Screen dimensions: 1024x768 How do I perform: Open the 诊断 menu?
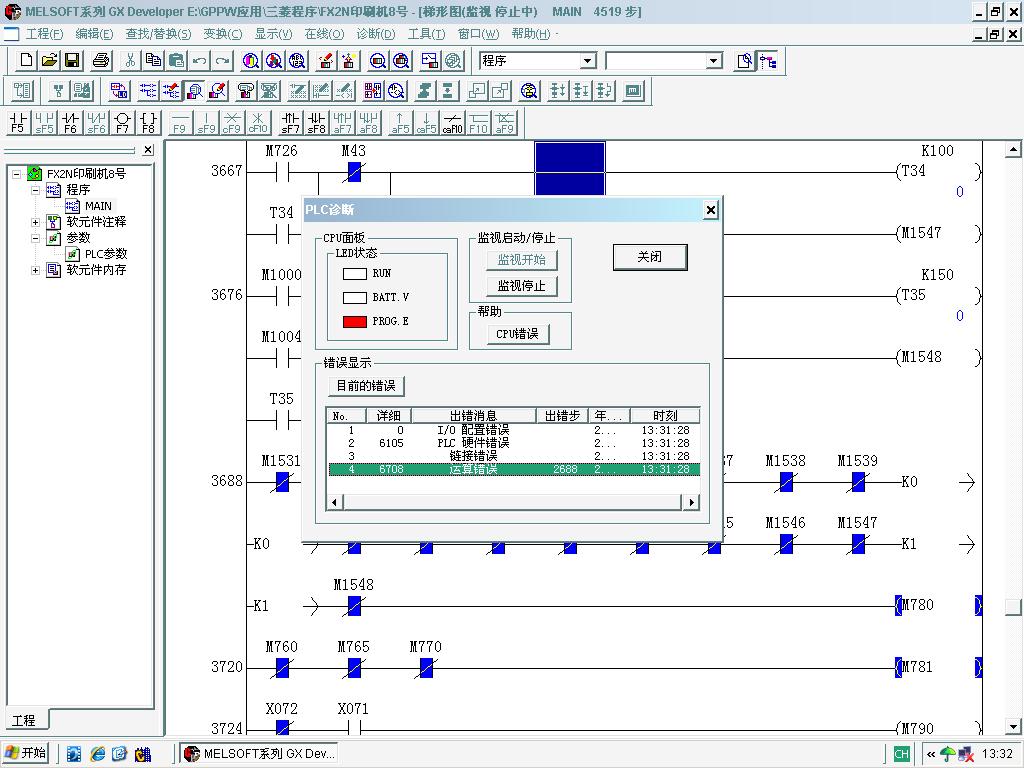point(375,34)
